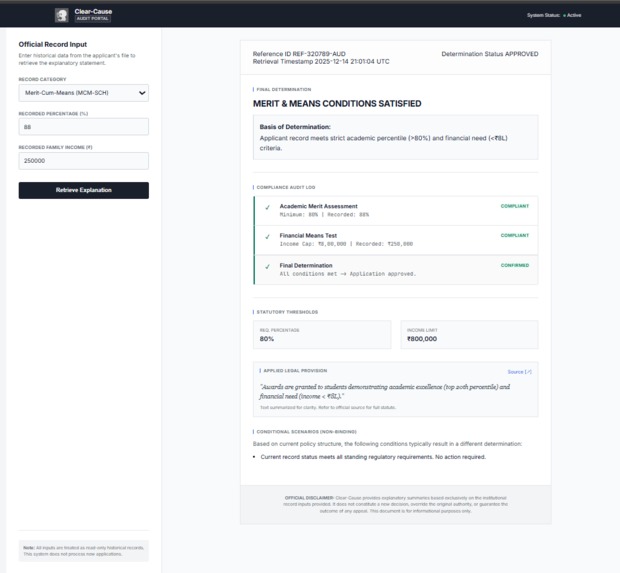Click the Retrieve Explanation button
This screenshot has width=620, height=573.
pyautogui.click(x=83, y=190)
